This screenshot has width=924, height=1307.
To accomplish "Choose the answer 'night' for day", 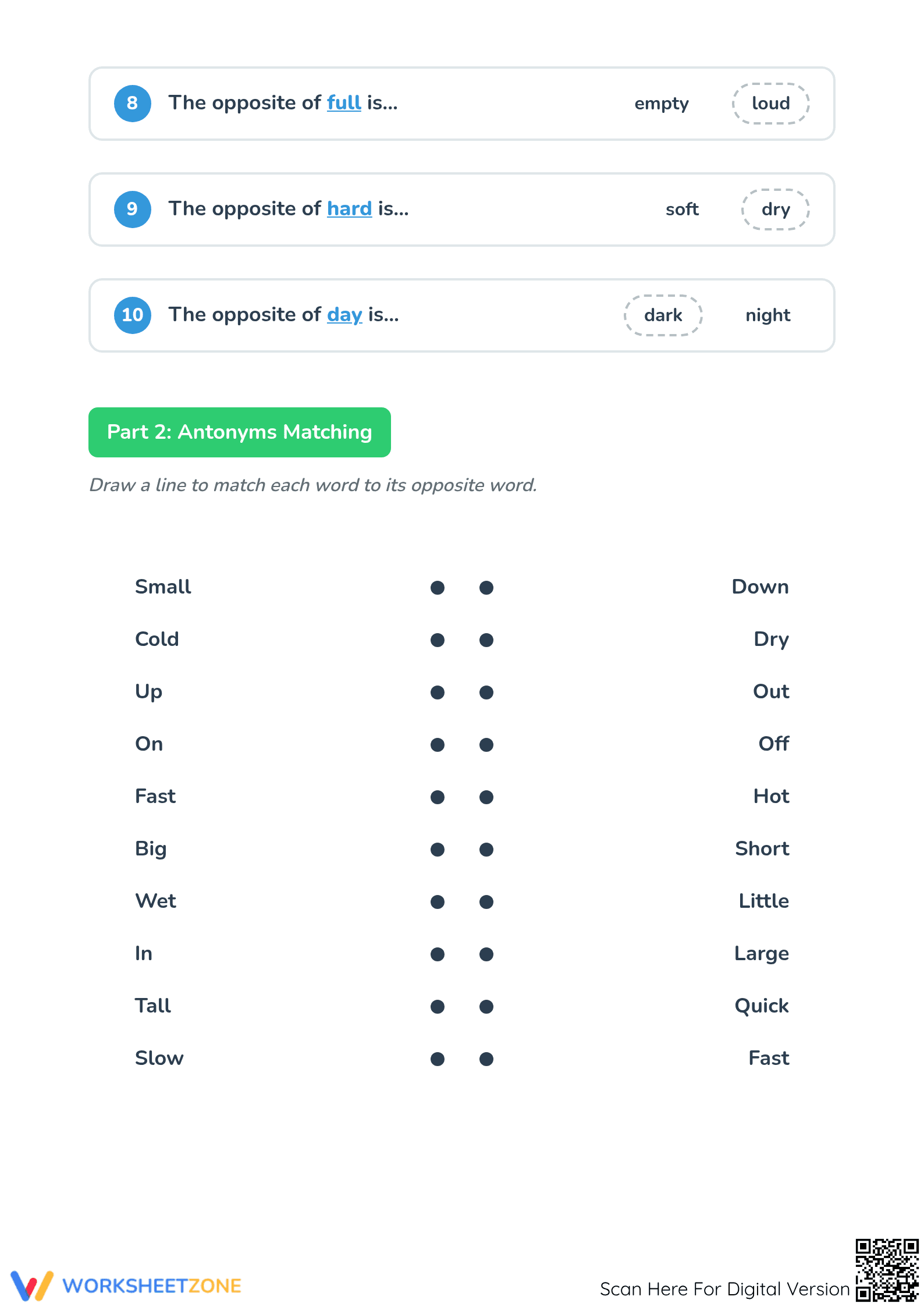I will tap(768, 315).
